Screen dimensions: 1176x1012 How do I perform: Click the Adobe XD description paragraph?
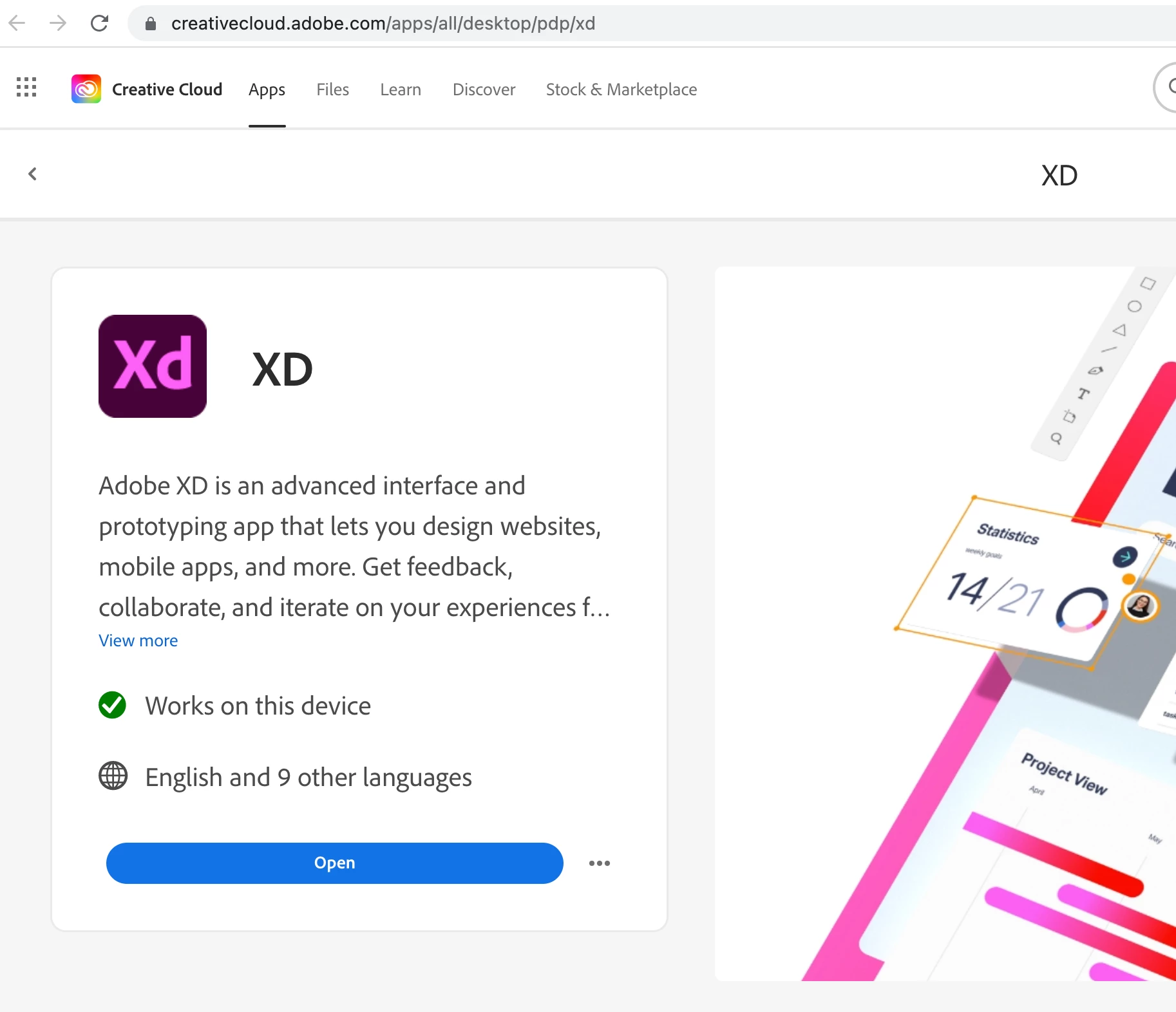pos(354,547)
